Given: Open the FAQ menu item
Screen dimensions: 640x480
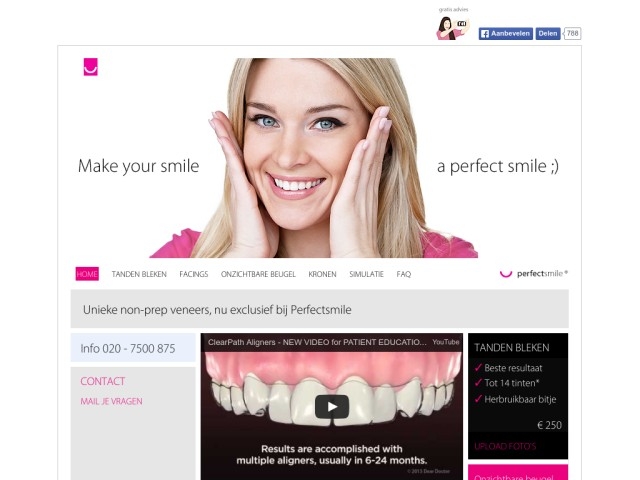Looking at the screenshot, I should click(404, 274).
